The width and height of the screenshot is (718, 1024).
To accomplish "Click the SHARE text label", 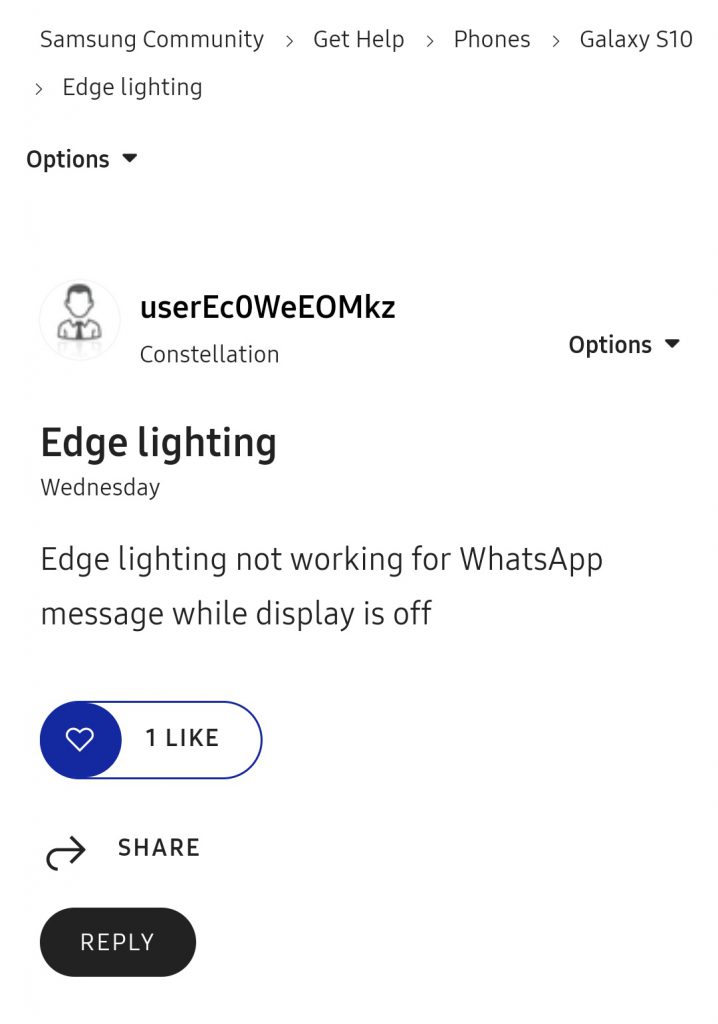I will 159,848.
